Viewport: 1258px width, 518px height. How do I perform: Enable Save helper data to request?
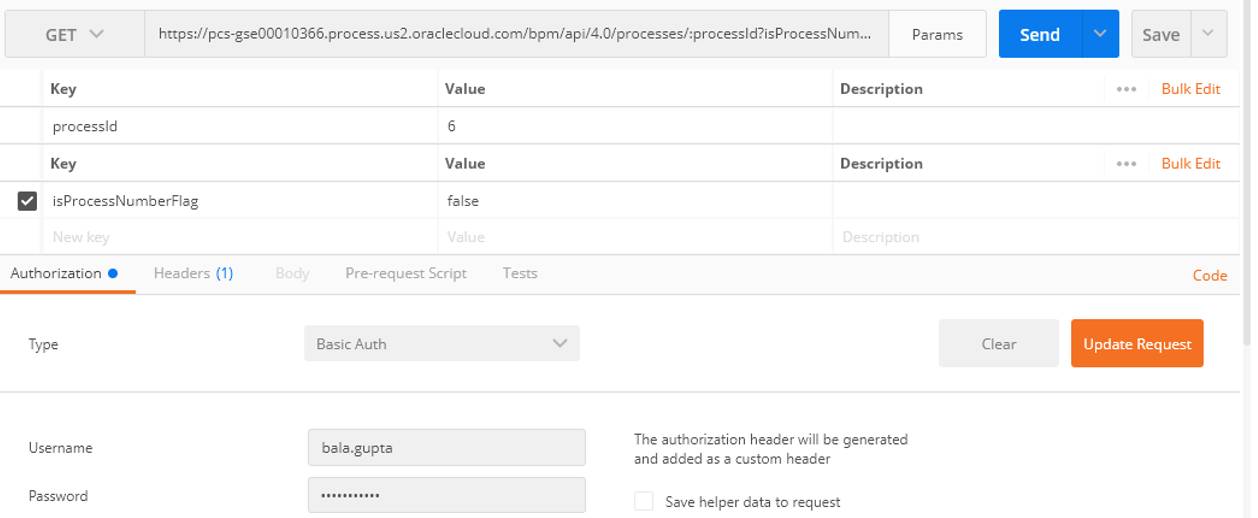(x=644, y=502)
